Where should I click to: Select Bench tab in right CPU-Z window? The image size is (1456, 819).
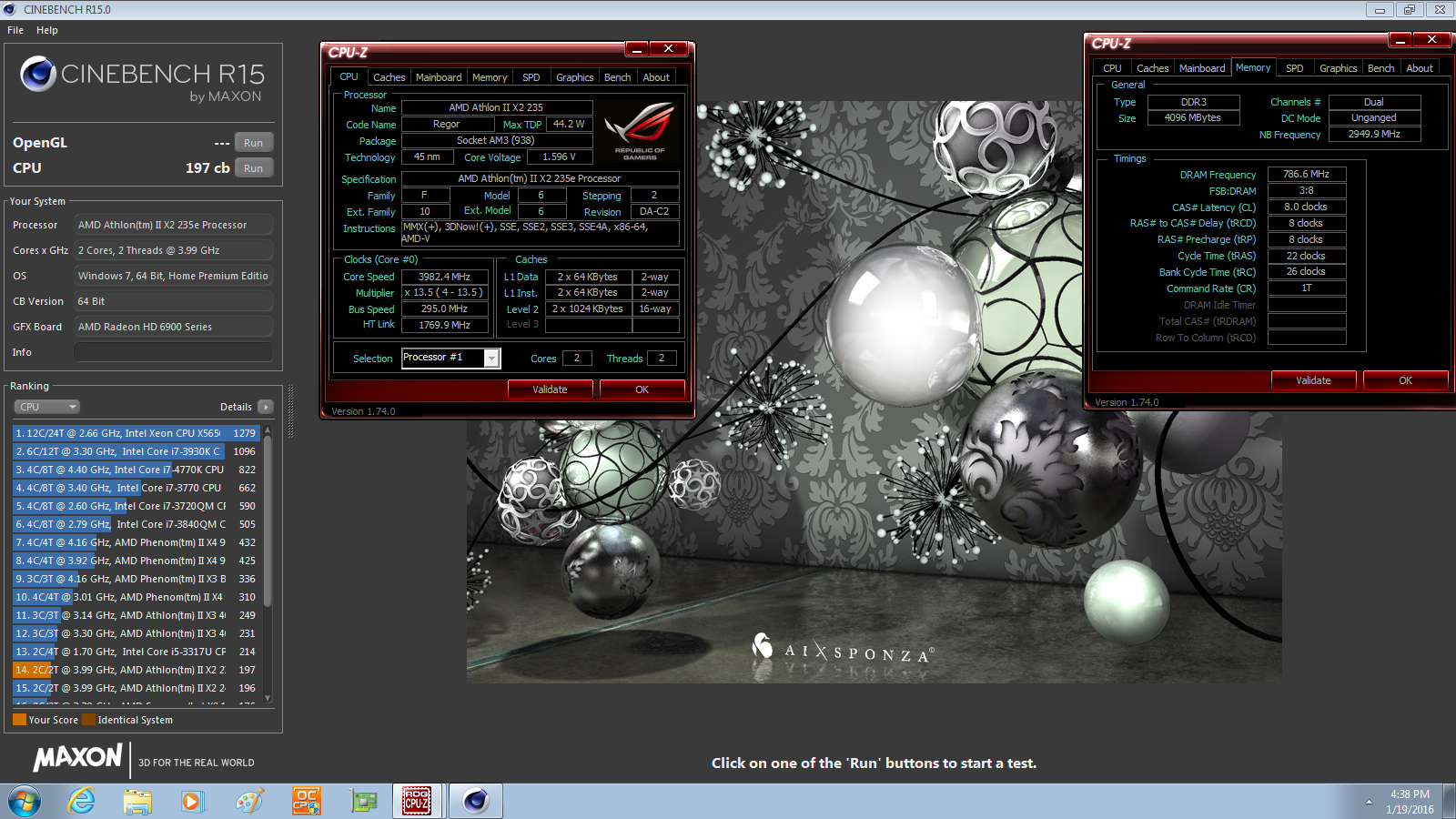[1381, 68]
